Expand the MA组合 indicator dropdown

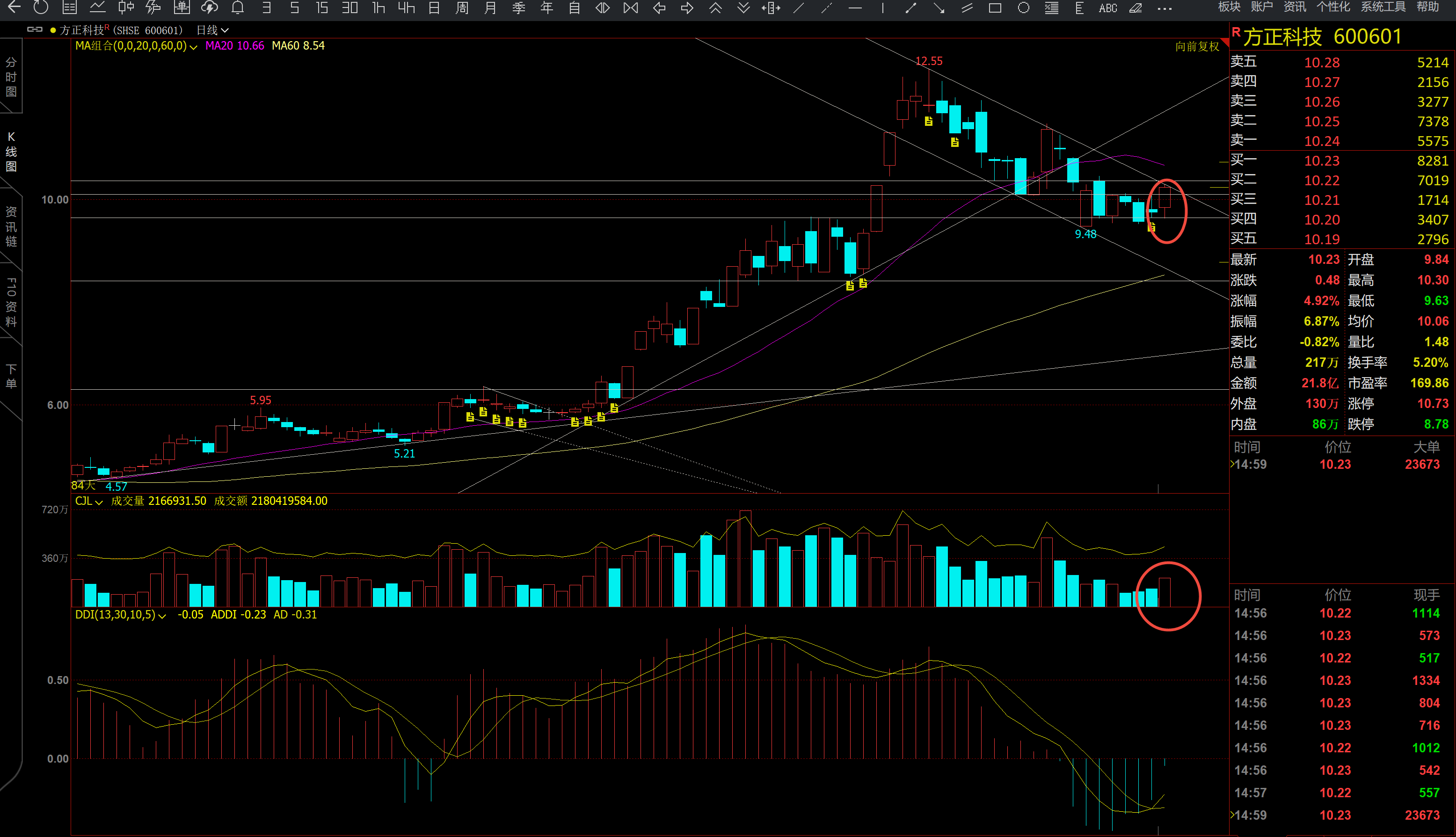(194, 47)
